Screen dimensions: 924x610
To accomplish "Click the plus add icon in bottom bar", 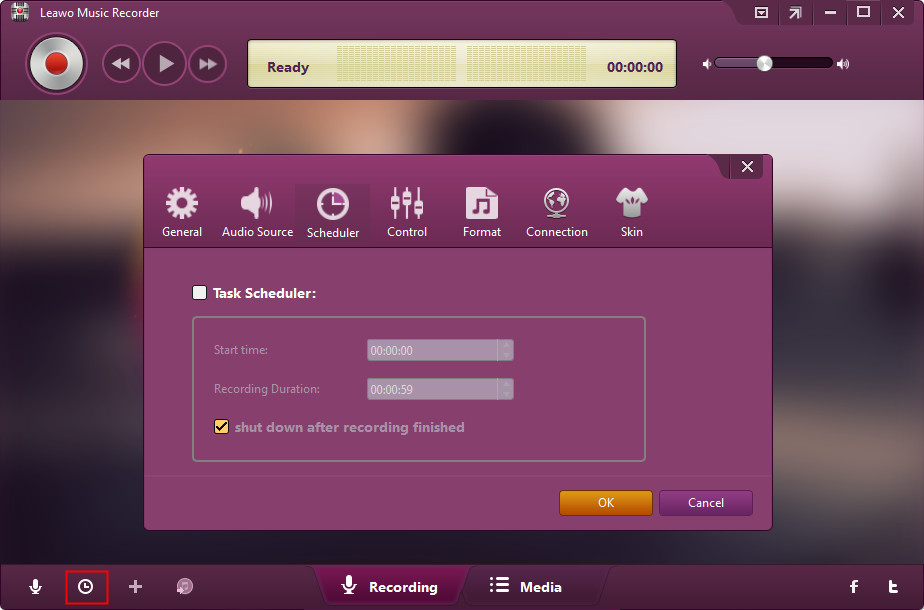I will coord(136,586).
